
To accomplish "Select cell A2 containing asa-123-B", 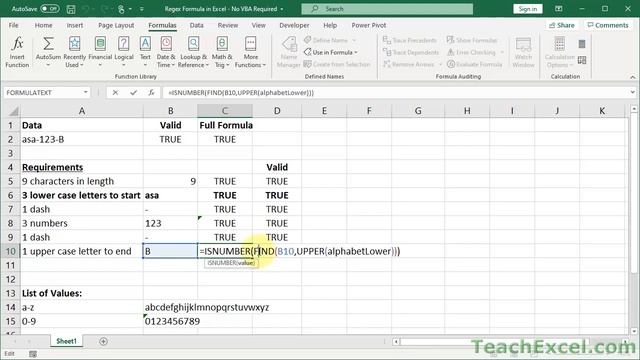I will [82, 140].
